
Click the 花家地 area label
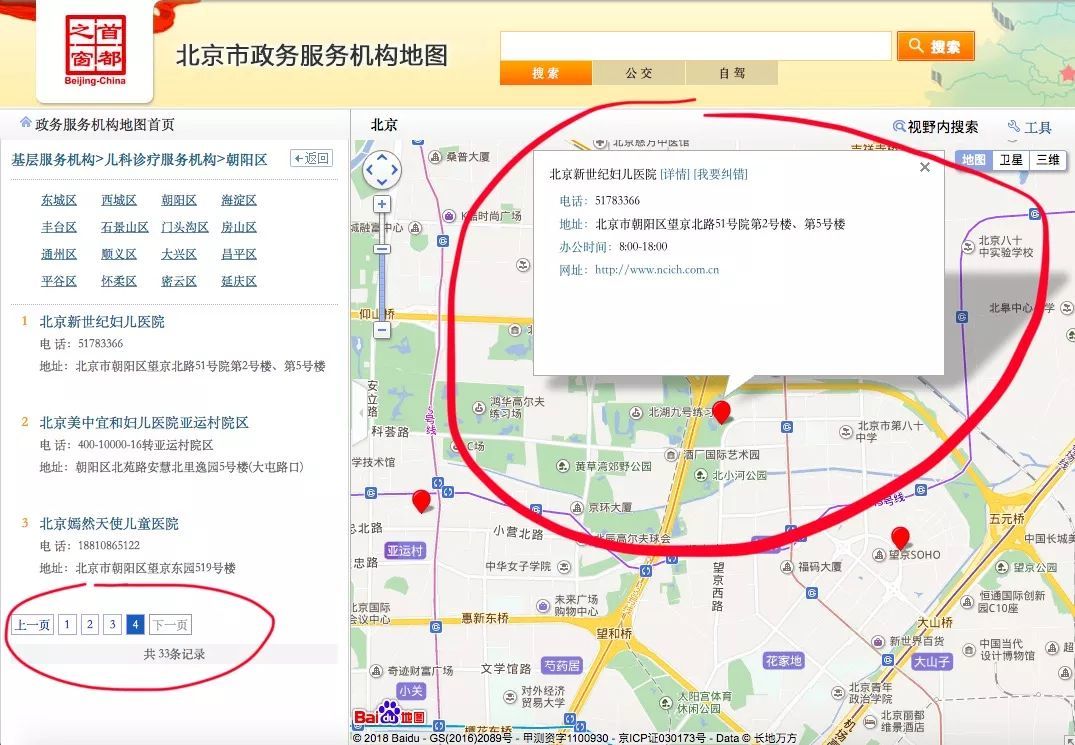click(x=784, y=661)
